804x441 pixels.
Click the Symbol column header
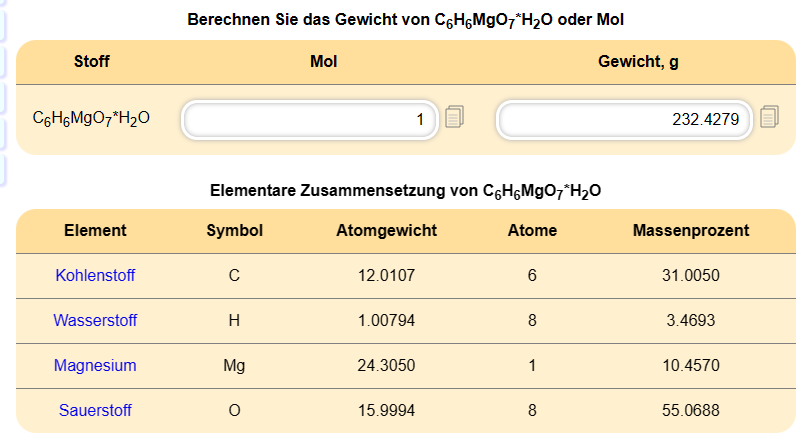click(x=234, y=231)
